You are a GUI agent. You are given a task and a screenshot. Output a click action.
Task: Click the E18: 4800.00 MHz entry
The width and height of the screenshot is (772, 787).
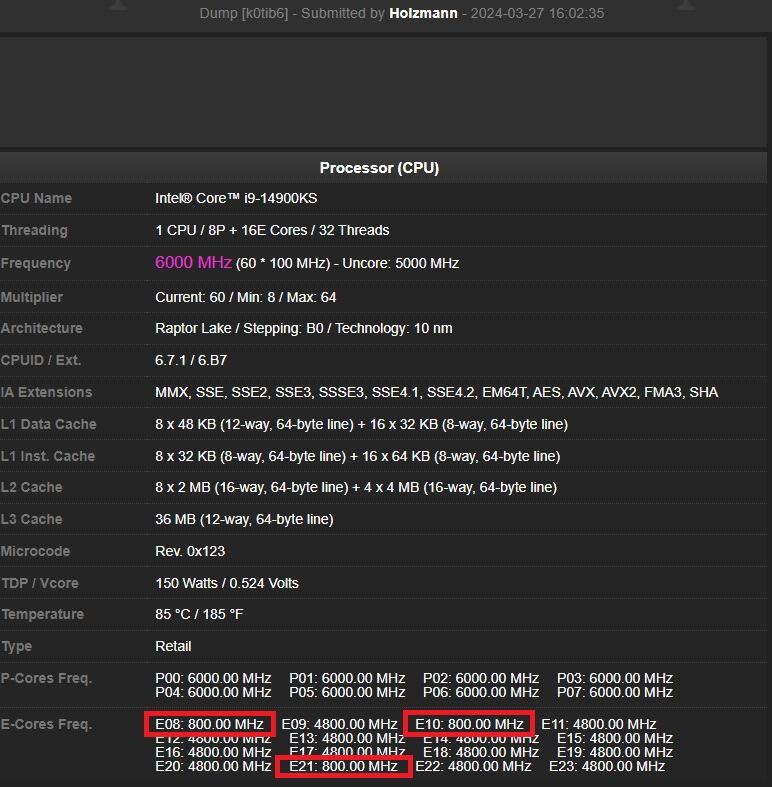click(481, 752)
